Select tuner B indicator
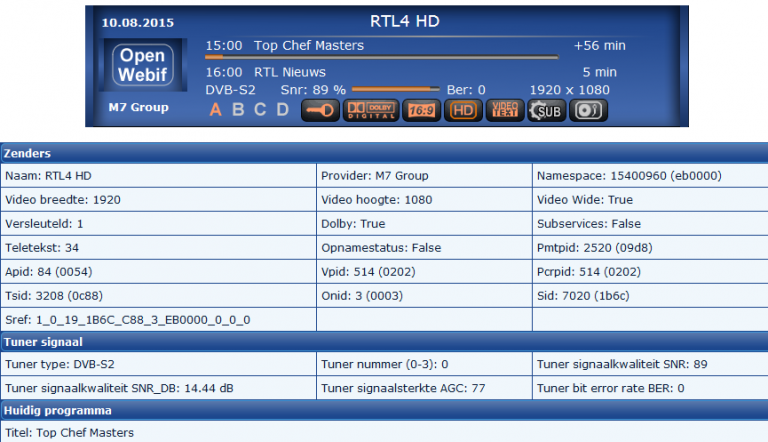768x442 pixels. coord(238,110)
